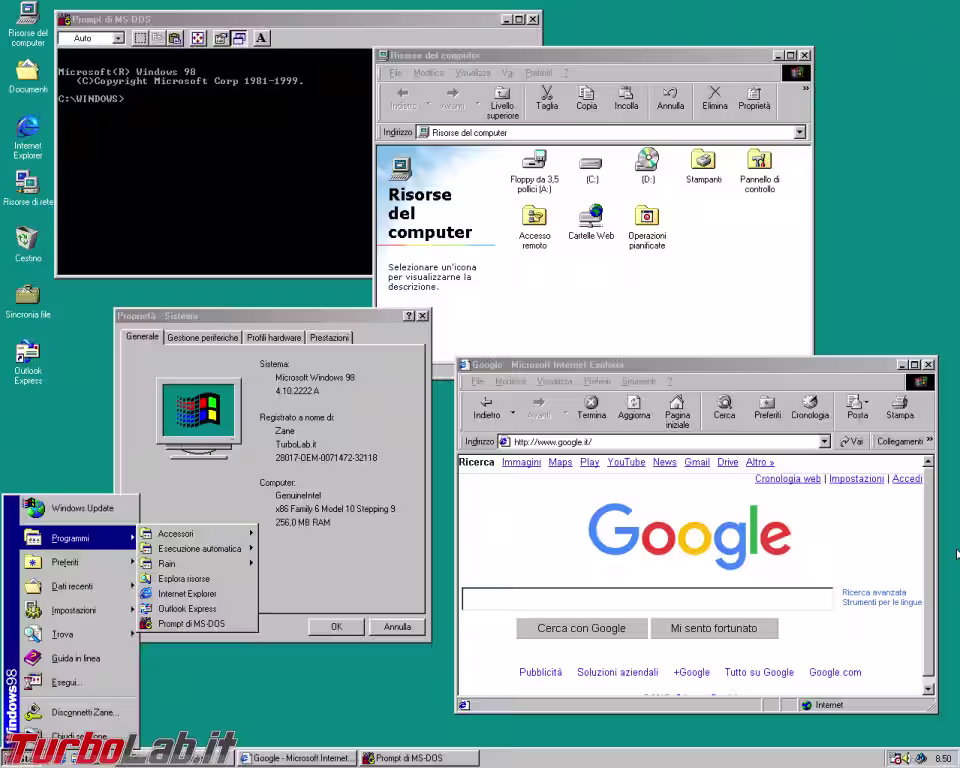960x768 pixels.
Task: Click the full screen button in MS-DOS toolbar
Action: pyautogui.click(x=198, y=38)
